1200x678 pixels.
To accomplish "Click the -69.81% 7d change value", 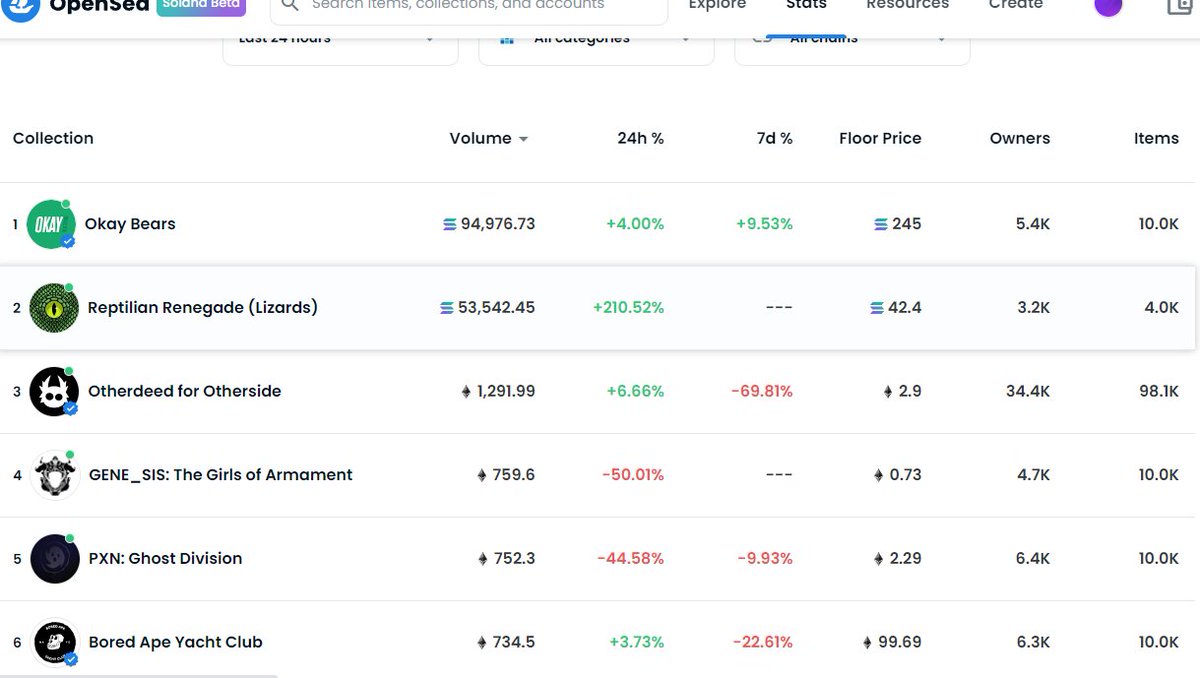I will coord(762,391).
